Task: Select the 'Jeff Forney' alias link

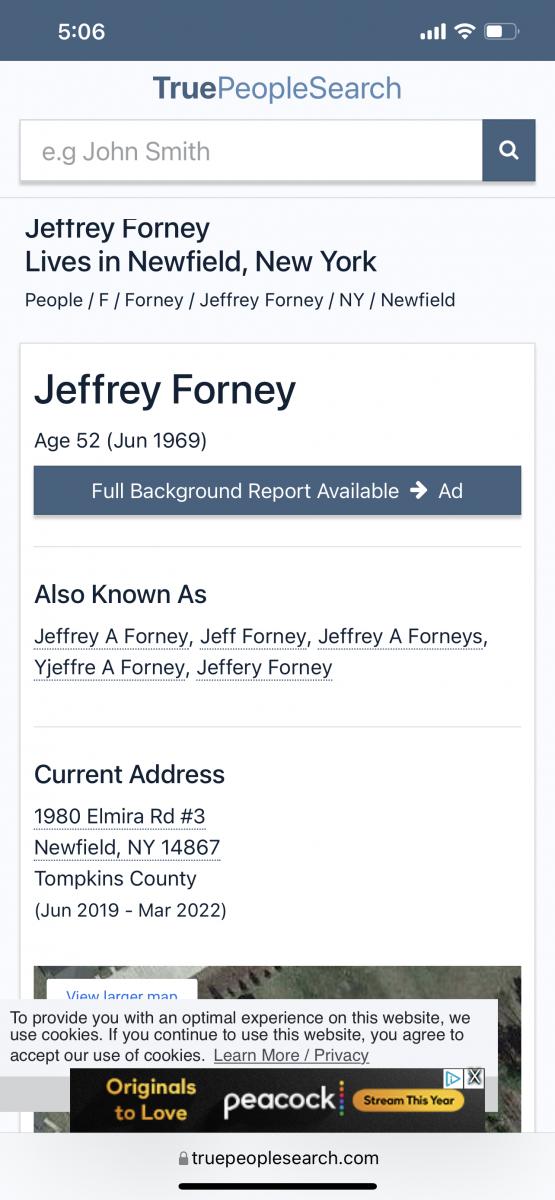Action: pos(254,637)
